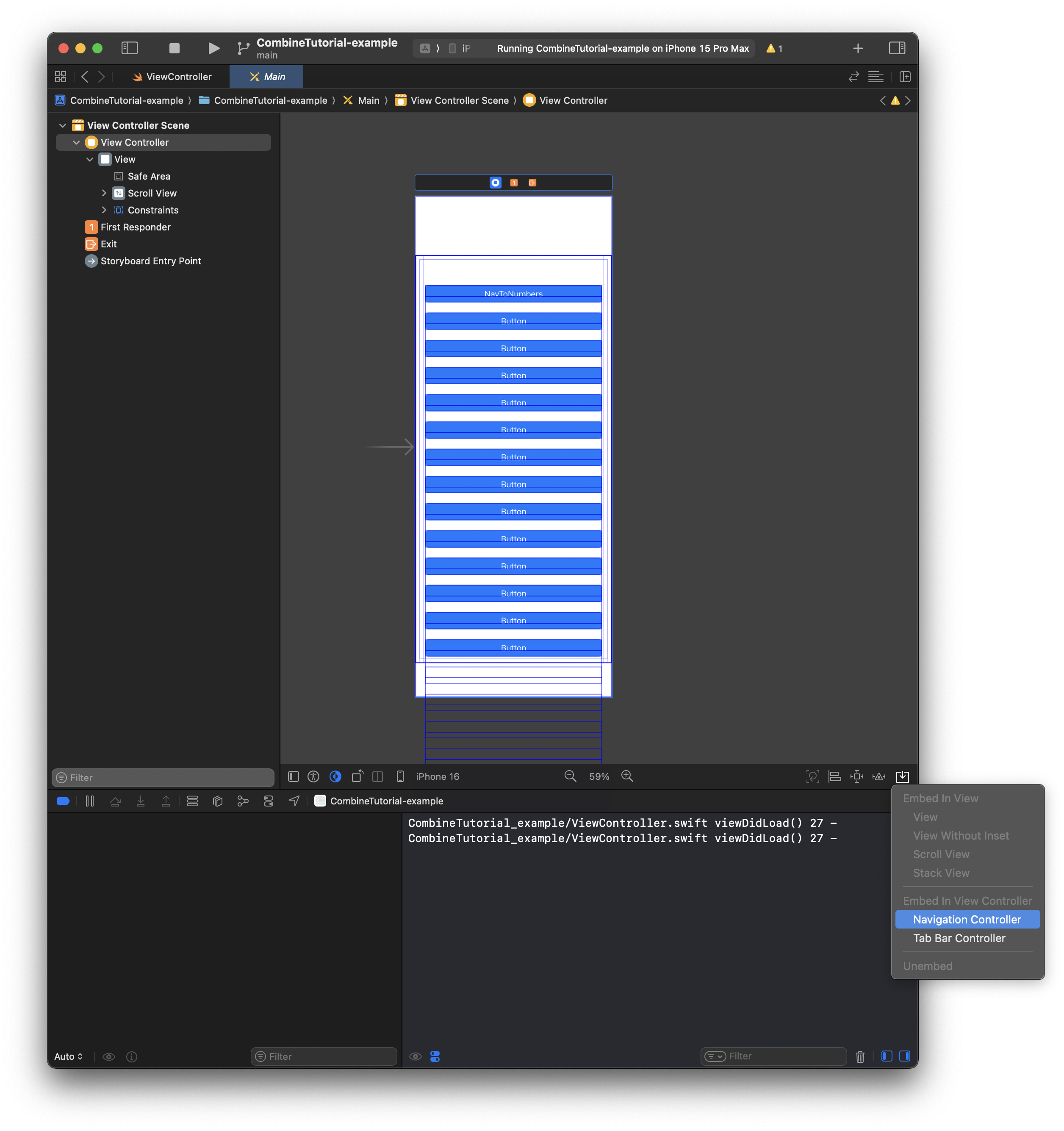1064x1131 pixels.
Task: Stop the running app with stop button
Action: [x=174, y=48]
